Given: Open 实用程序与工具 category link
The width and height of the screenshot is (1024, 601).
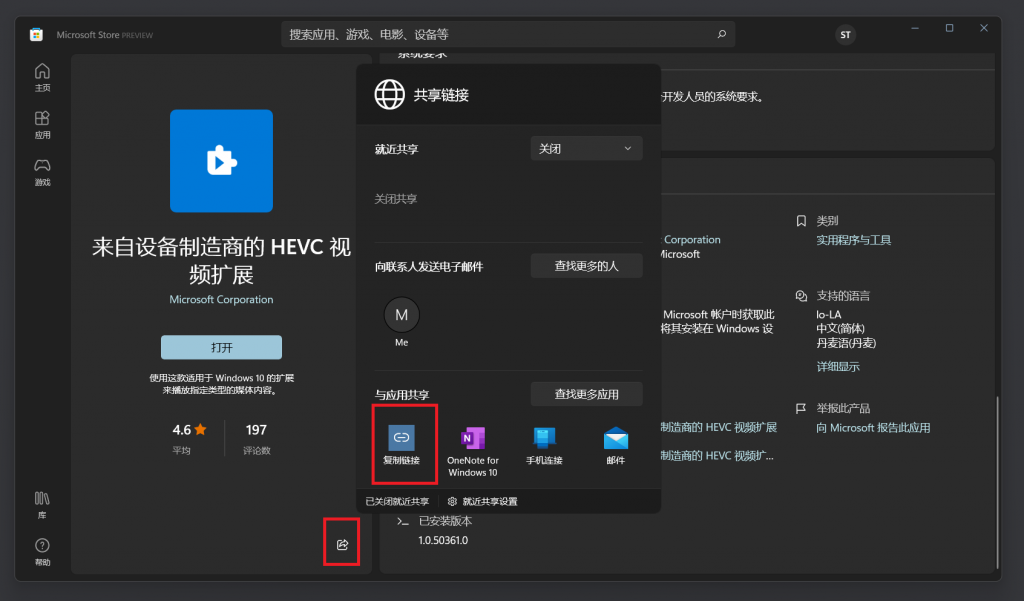Looking at the screenshot, I should pos(854,240).
